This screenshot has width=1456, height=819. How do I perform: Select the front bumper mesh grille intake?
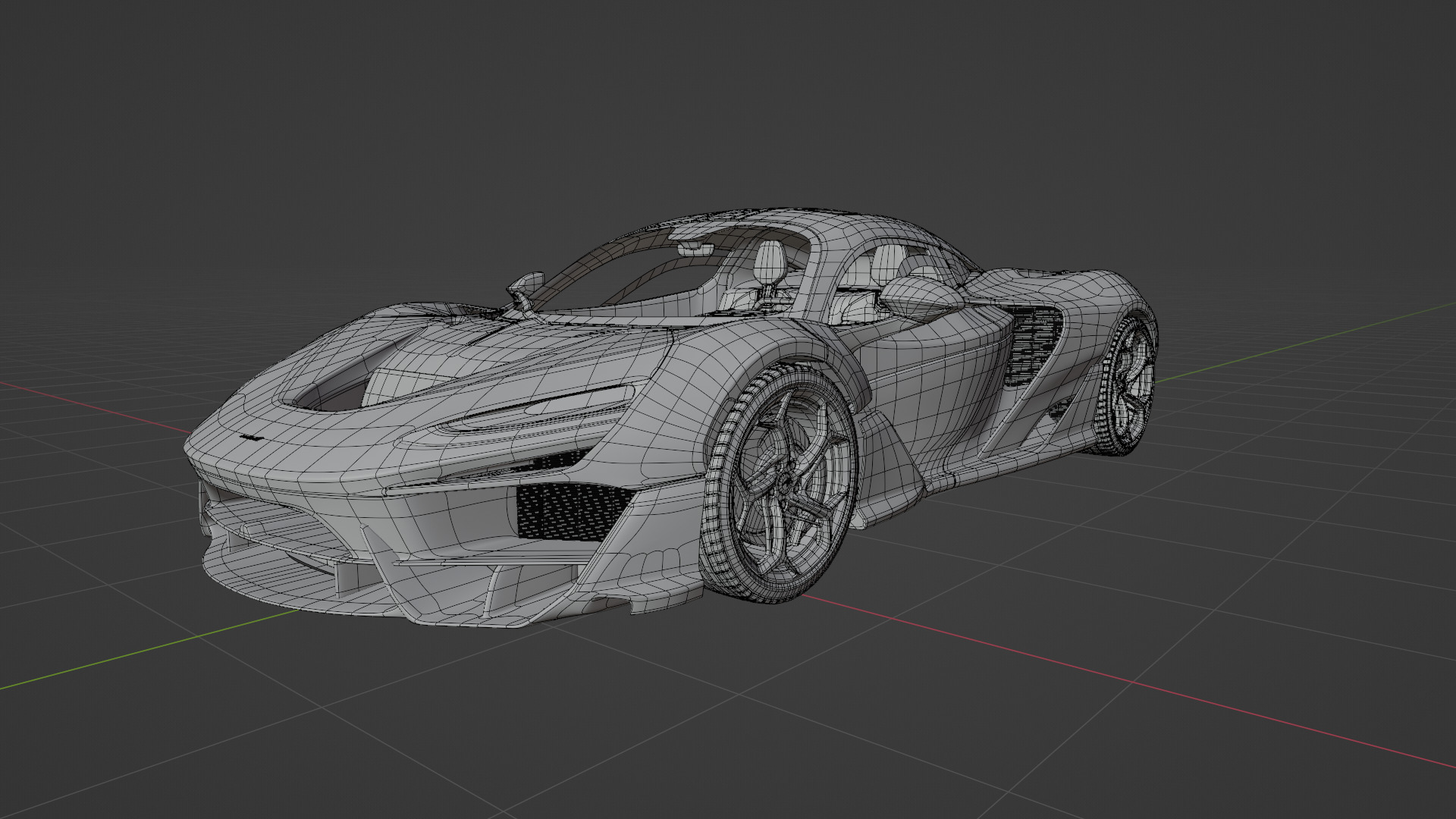(574, 511)
